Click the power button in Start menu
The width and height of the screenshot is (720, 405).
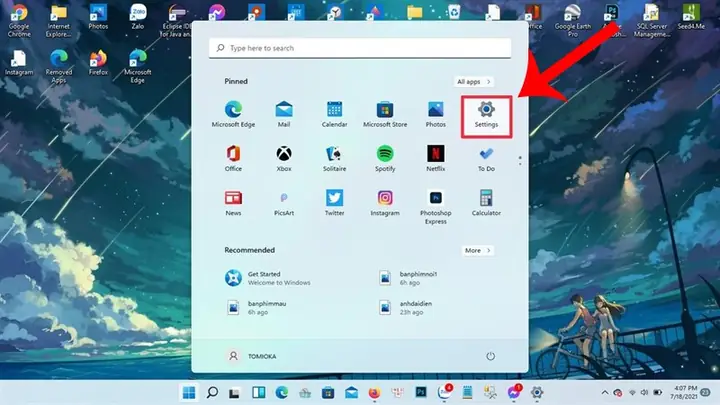(x=490, y=356)
